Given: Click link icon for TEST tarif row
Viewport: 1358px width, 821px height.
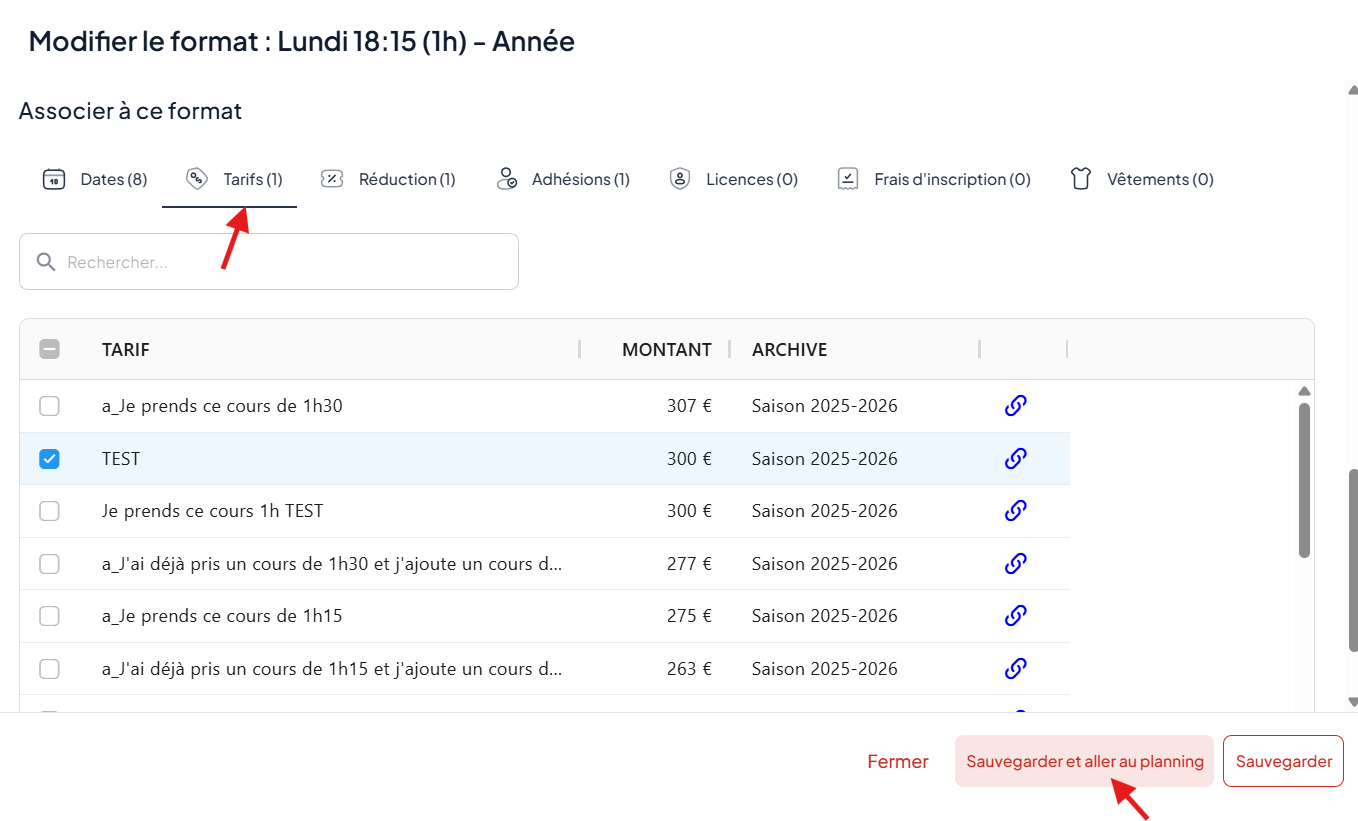Looking at the screenshot, I should 1015,458.
